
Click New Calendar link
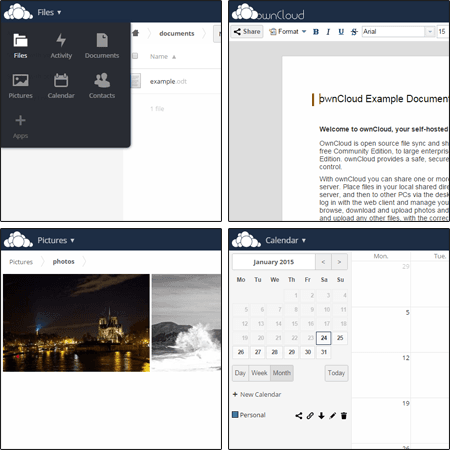point(257,394)
